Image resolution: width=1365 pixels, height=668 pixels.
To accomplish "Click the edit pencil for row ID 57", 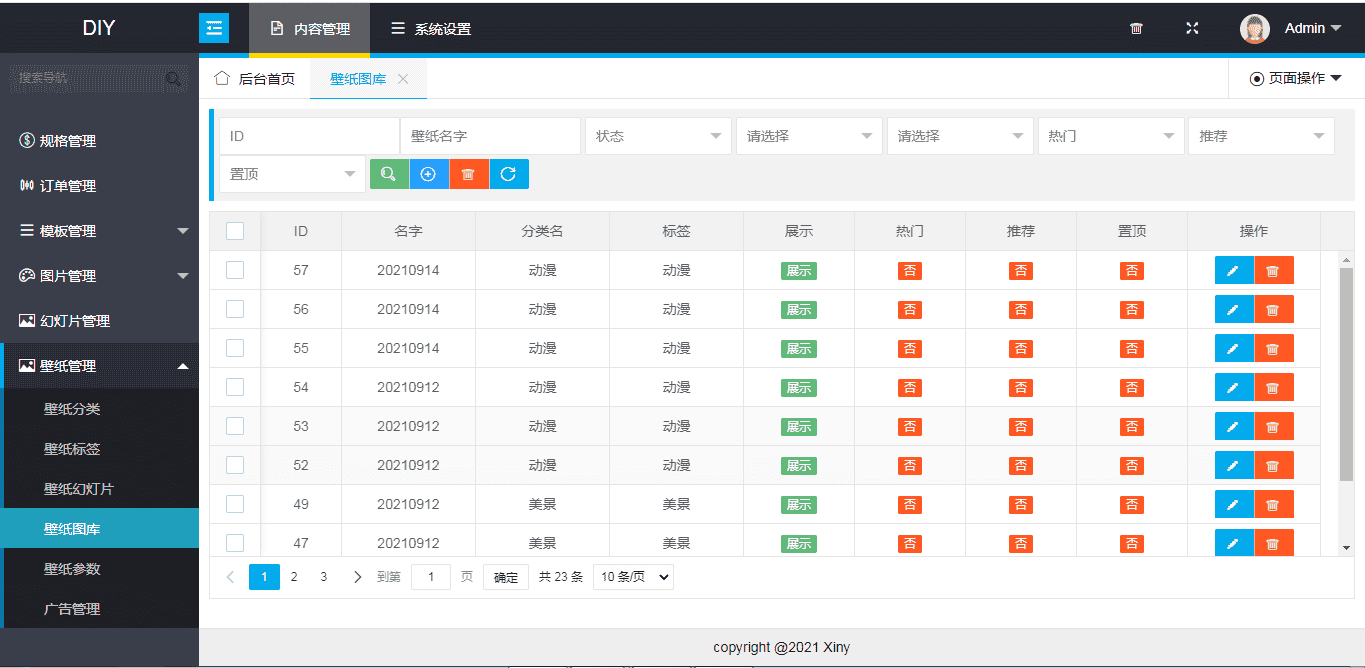I will (x=1233, y=271).
